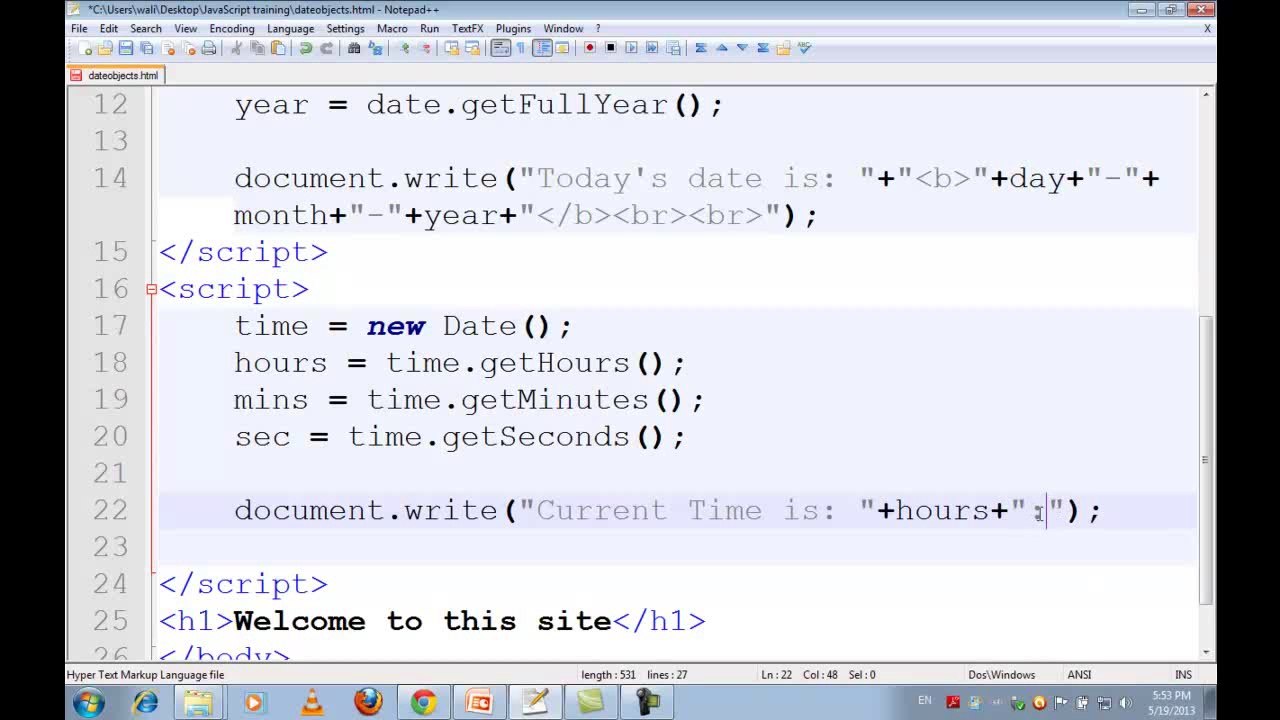
Task: Click the system tray volume icon
Action: point(1126,703)
